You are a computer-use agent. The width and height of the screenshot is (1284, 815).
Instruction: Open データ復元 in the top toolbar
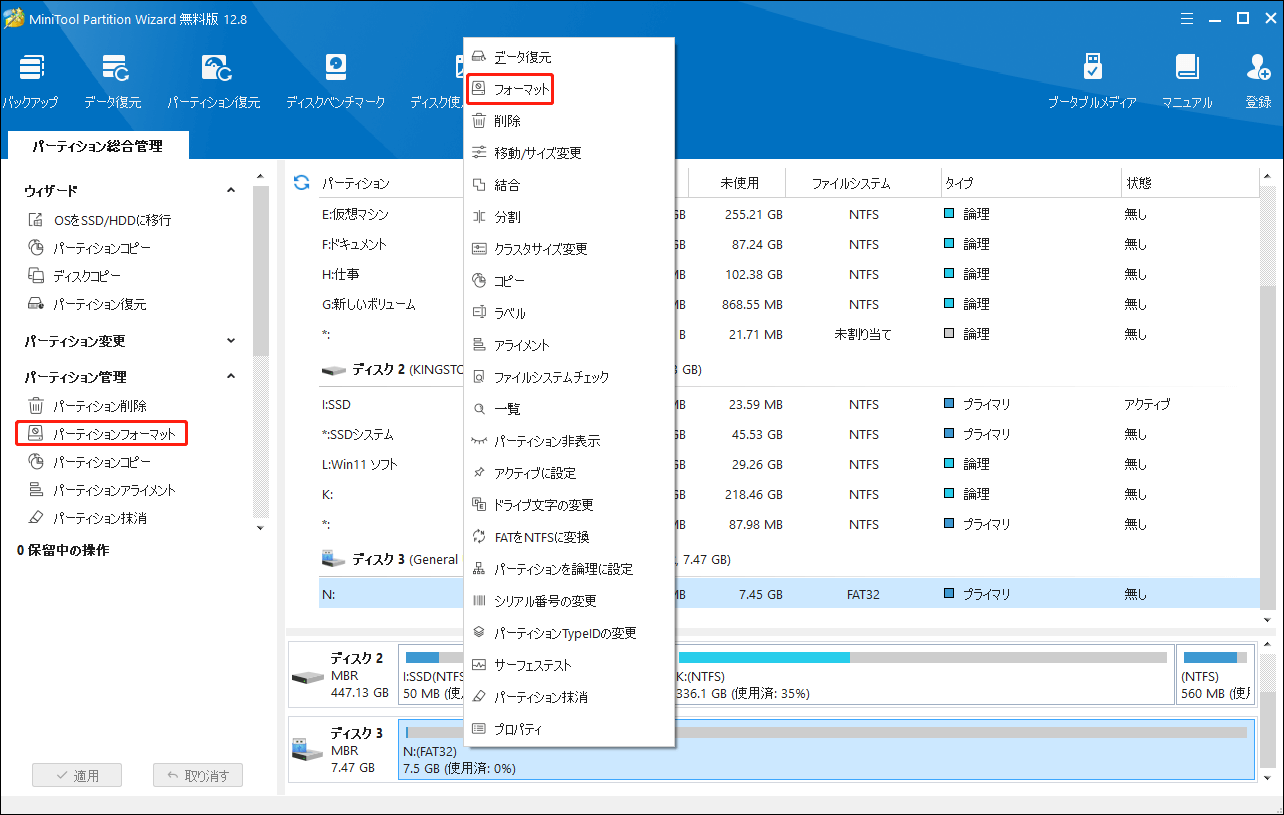point(112,80)
